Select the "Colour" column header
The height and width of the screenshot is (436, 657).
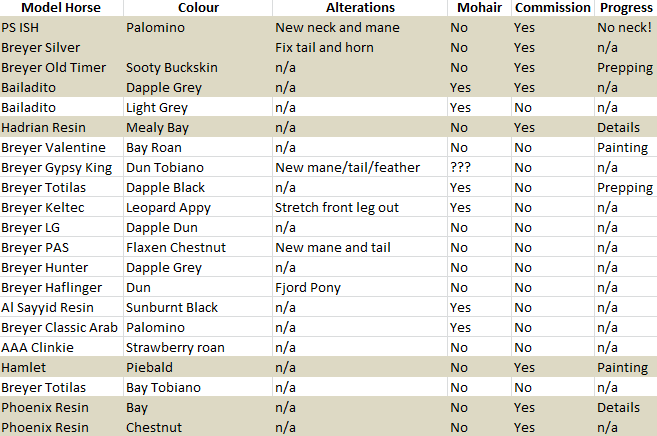[x=198, y=8]
